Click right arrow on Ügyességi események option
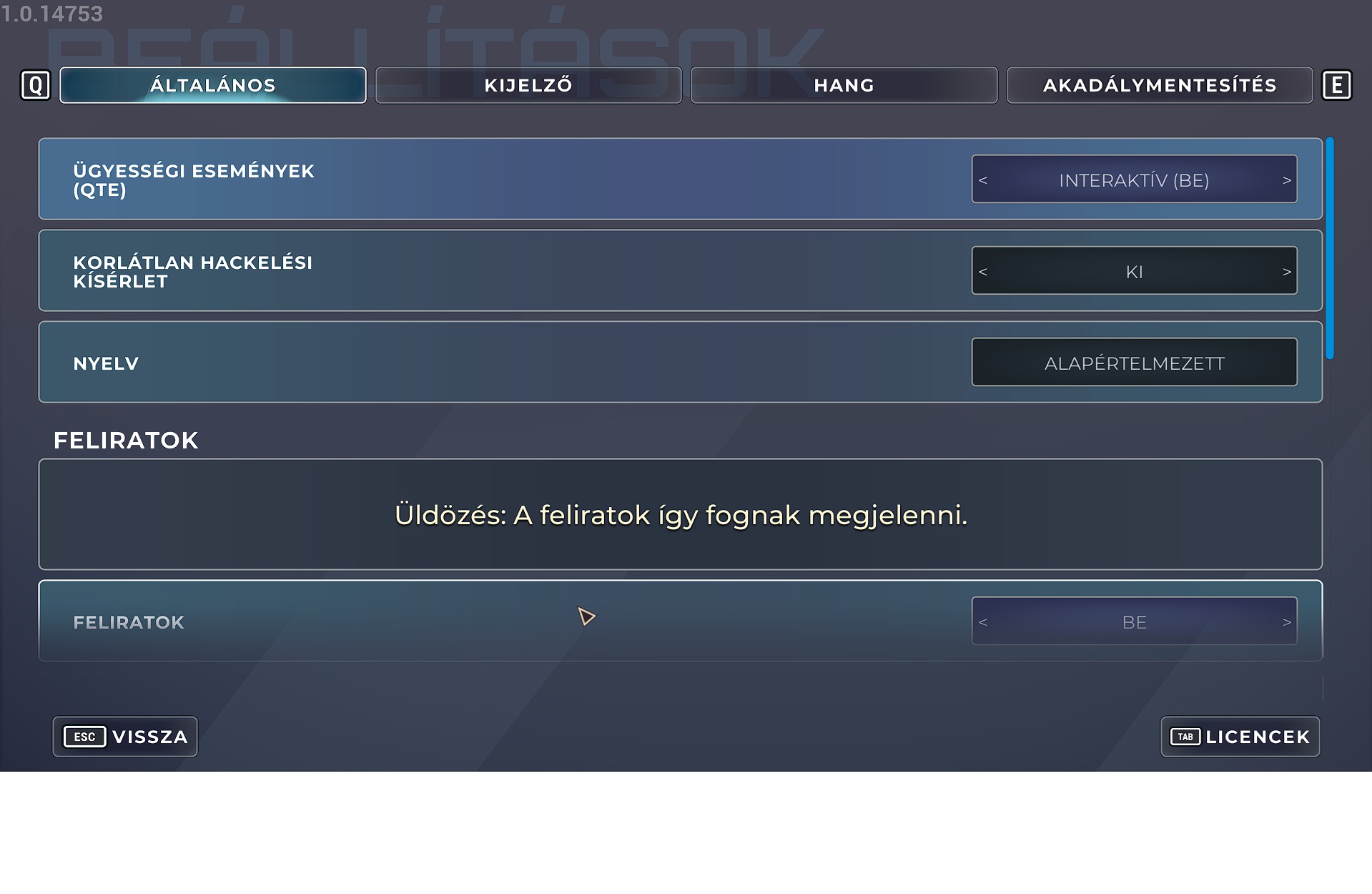The height and width of the screenshot is (894, 1372). pyautogui.click(x=1286, y=180)
